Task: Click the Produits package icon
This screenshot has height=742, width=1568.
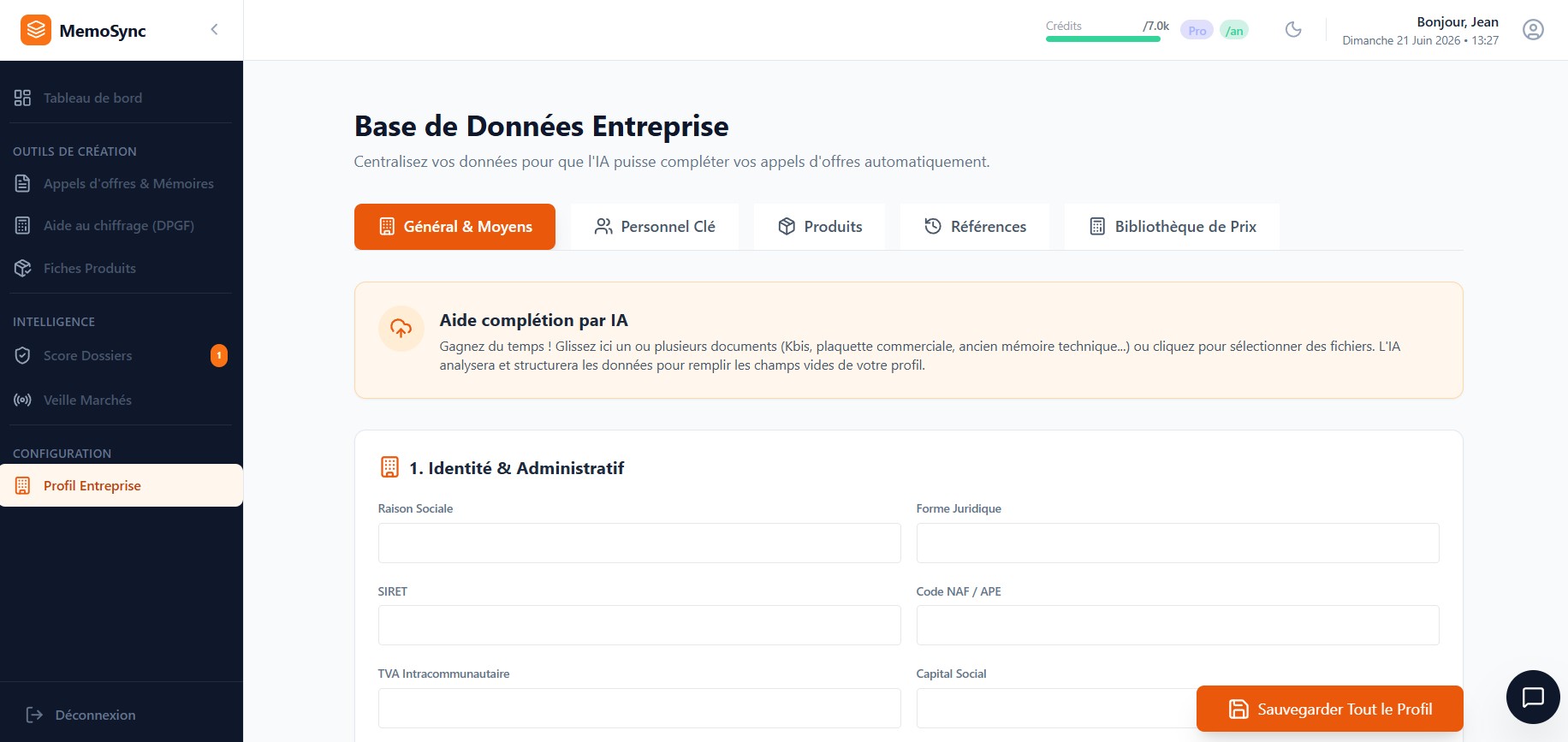Action: click(x=787, y=226)
